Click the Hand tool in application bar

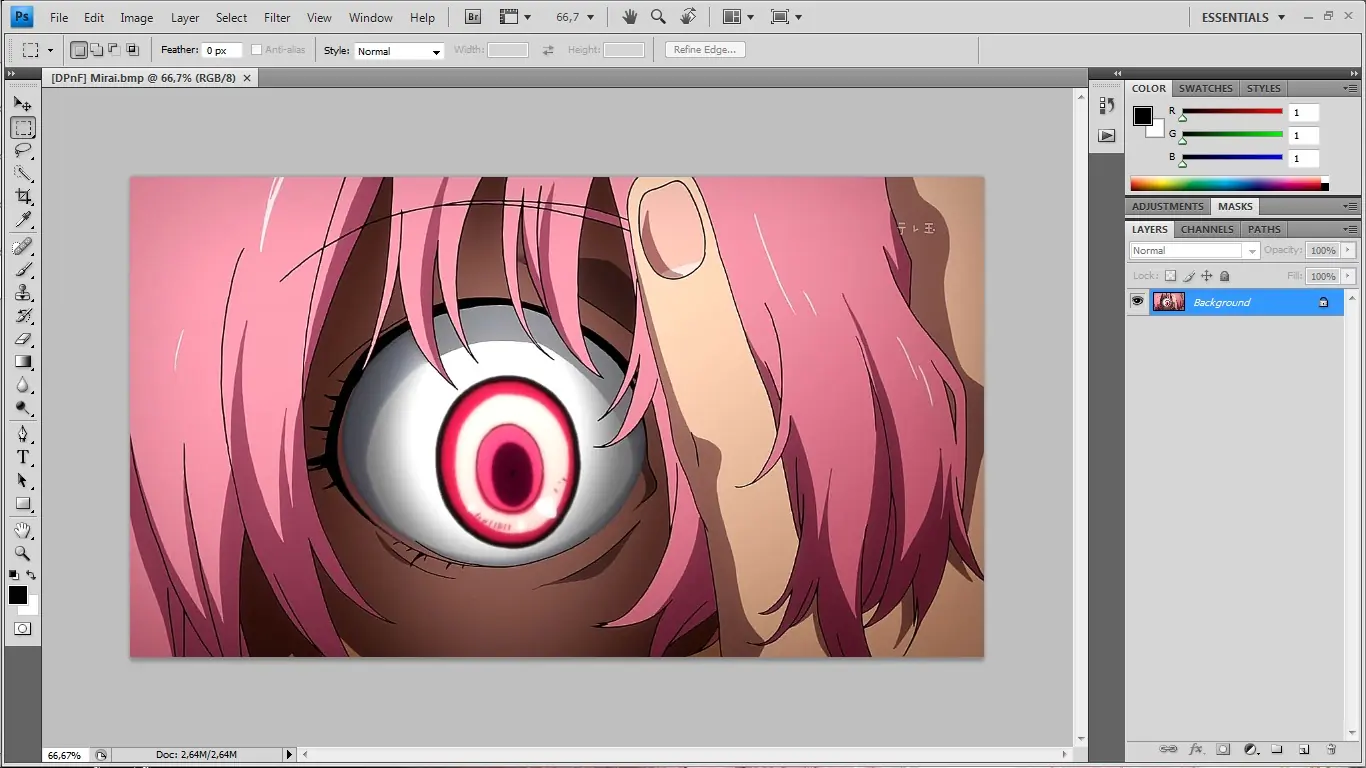coord(629,17)
